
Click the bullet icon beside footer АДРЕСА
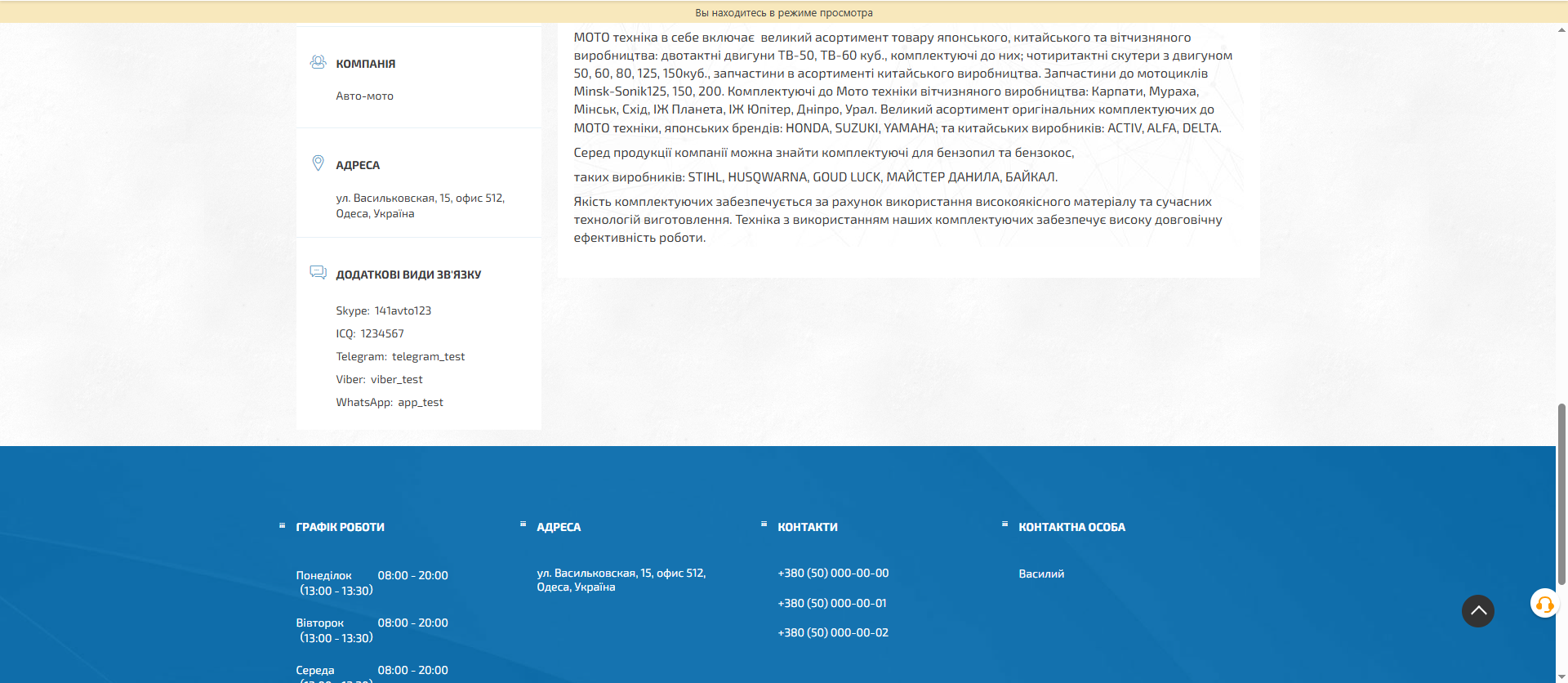tap(523, 525)
